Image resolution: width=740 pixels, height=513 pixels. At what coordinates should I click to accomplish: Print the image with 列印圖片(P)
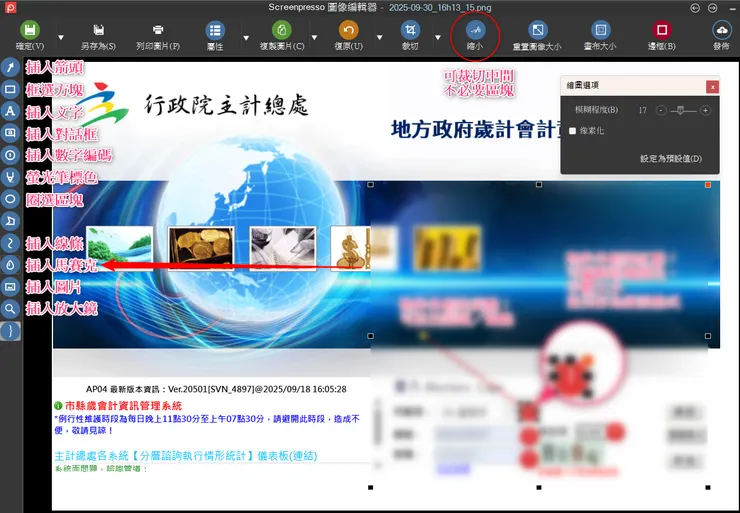(158, 30)
